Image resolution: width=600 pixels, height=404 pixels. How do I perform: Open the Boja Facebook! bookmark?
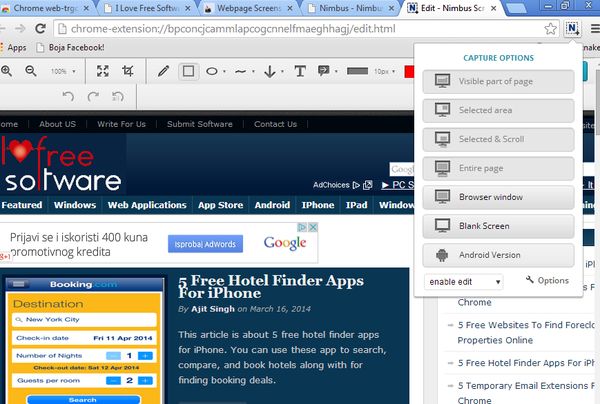(x=70, y=47)
